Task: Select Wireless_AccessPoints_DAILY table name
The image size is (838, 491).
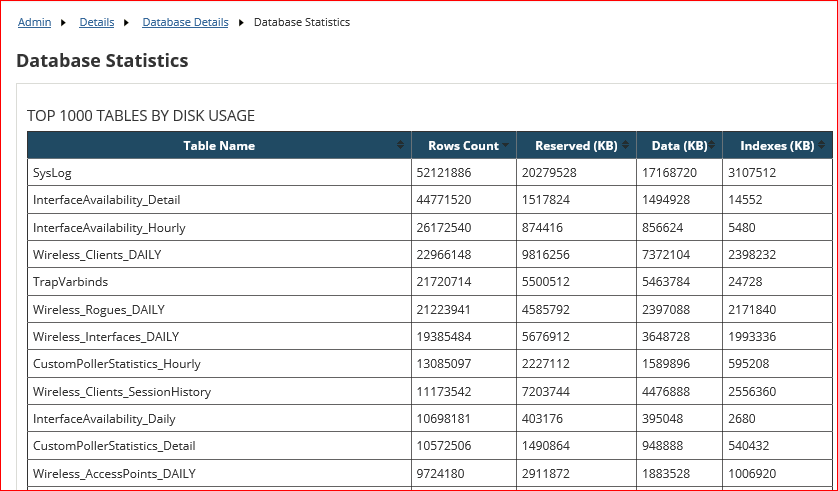Action: coord(114,474)
